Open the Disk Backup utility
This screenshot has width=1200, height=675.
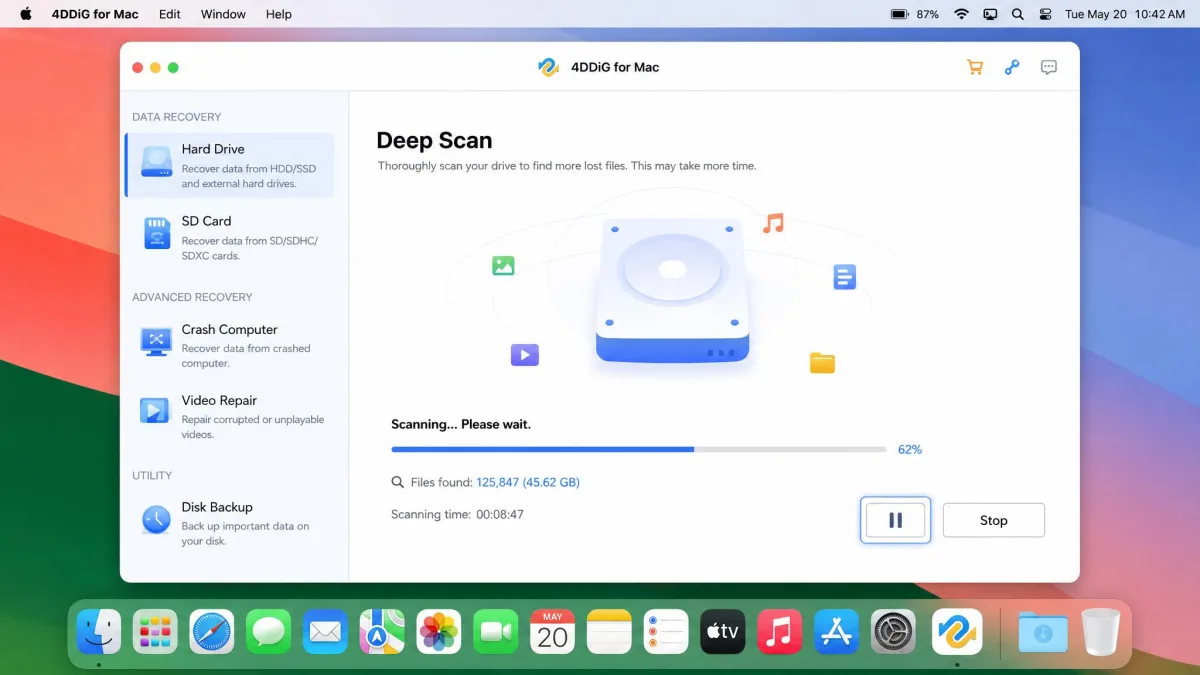(229, 523)
